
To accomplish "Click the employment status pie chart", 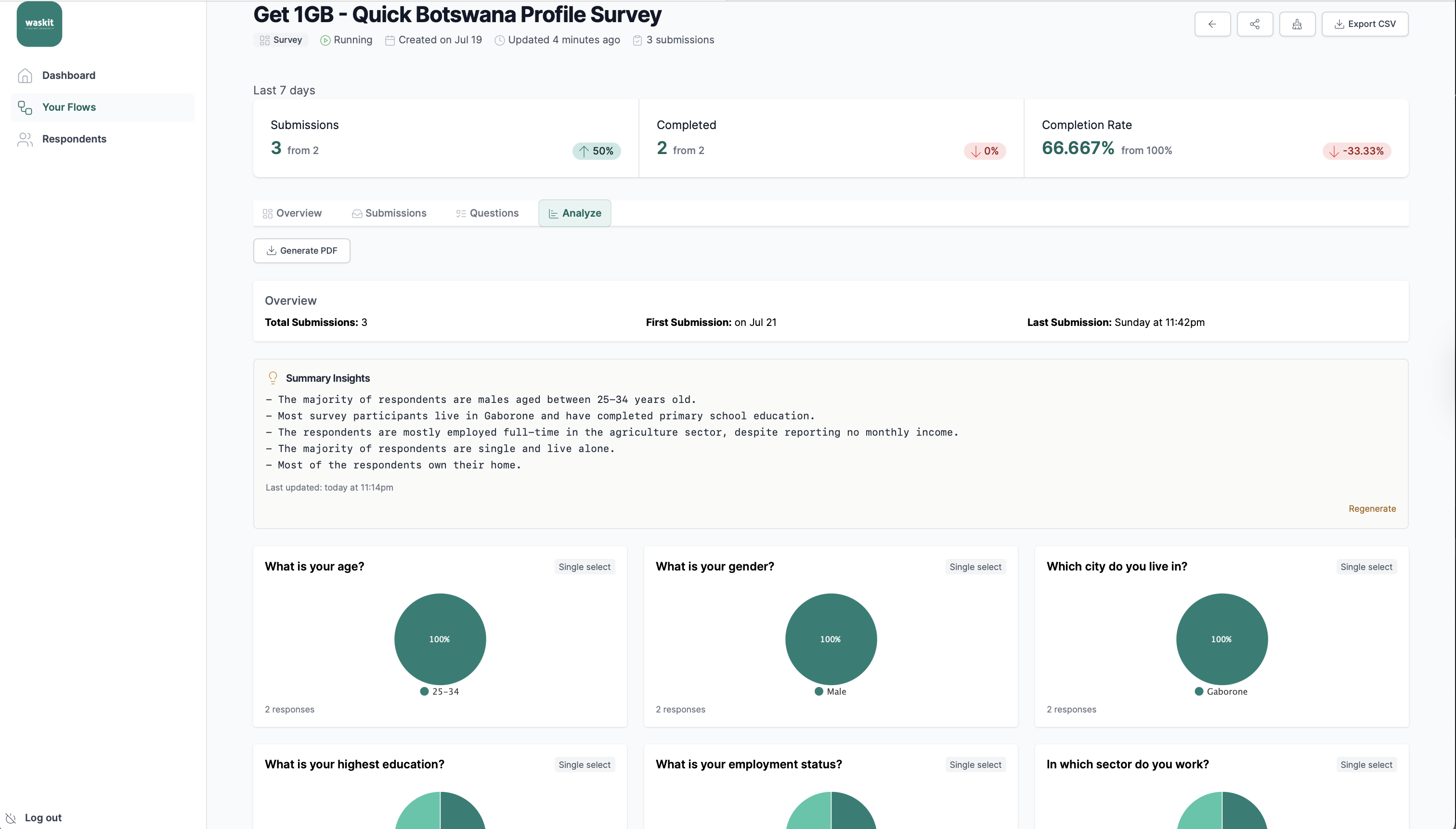I will [x=831, y=811].
